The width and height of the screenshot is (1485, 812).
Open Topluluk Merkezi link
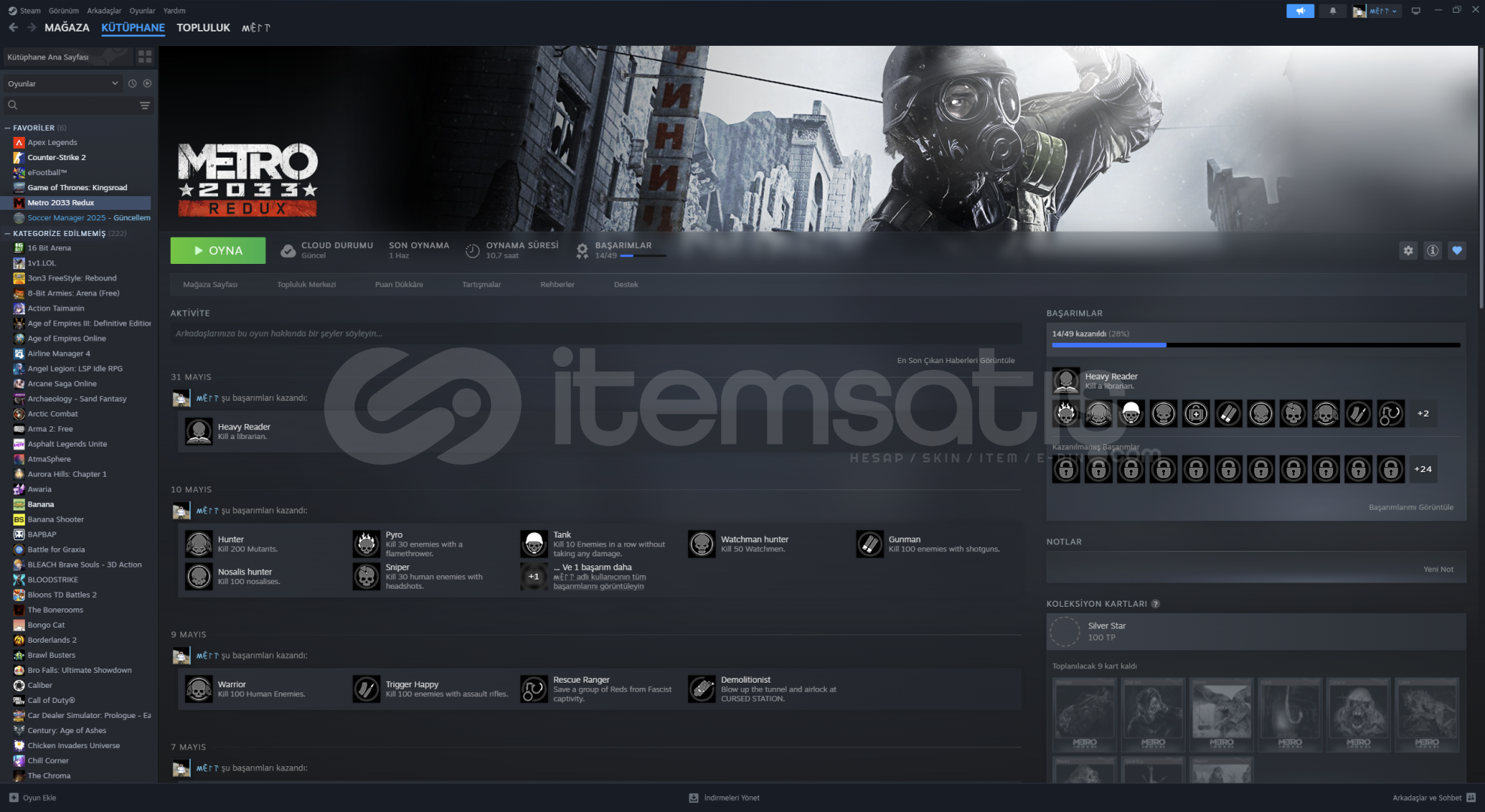[306, 284]
